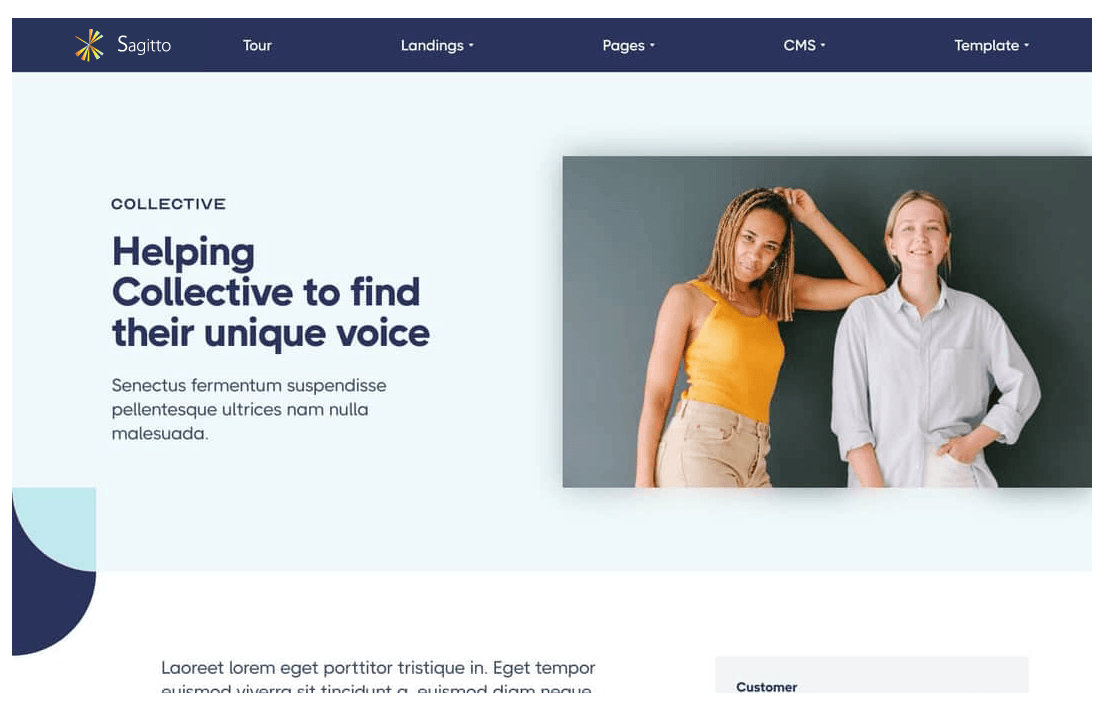Viewport: 1112px width, 709px height.
Task: Expand the Pages dropdown menu
Action: point(628,45)
